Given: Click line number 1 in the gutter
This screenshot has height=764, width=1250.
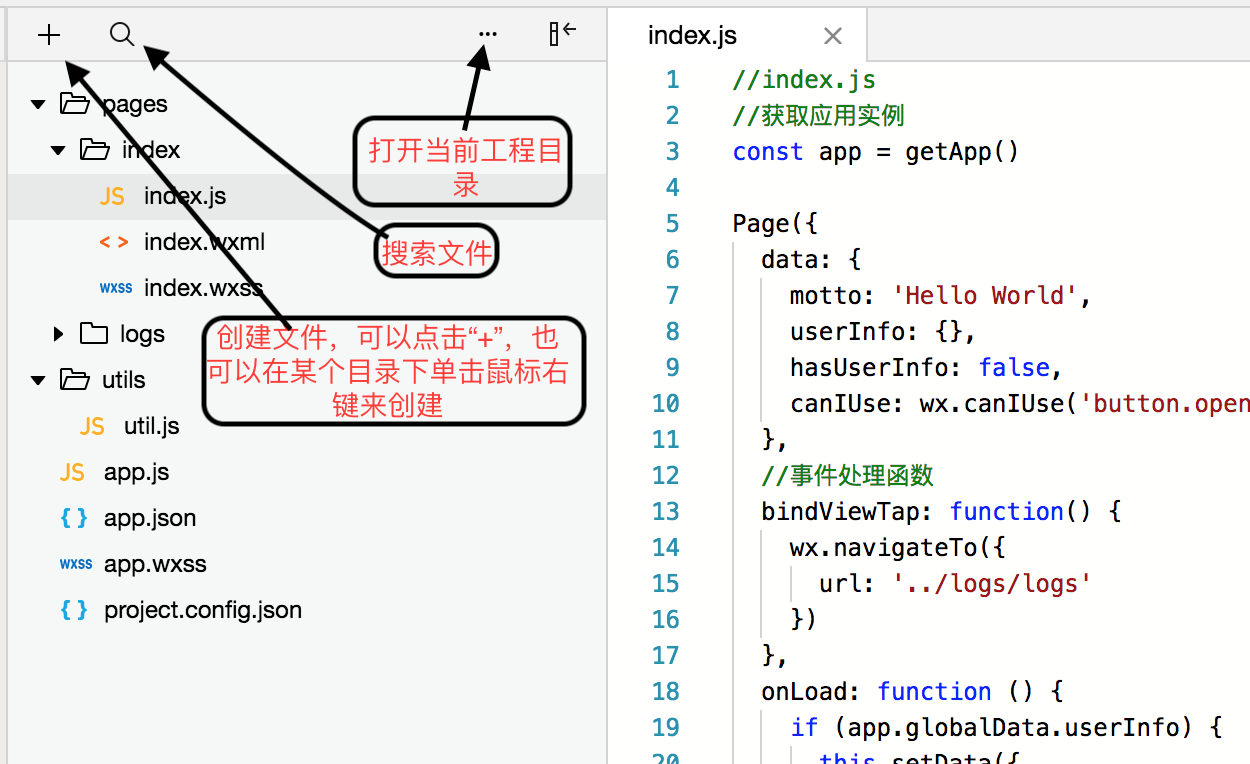Looking at the screenshot, I should [672, 79].
